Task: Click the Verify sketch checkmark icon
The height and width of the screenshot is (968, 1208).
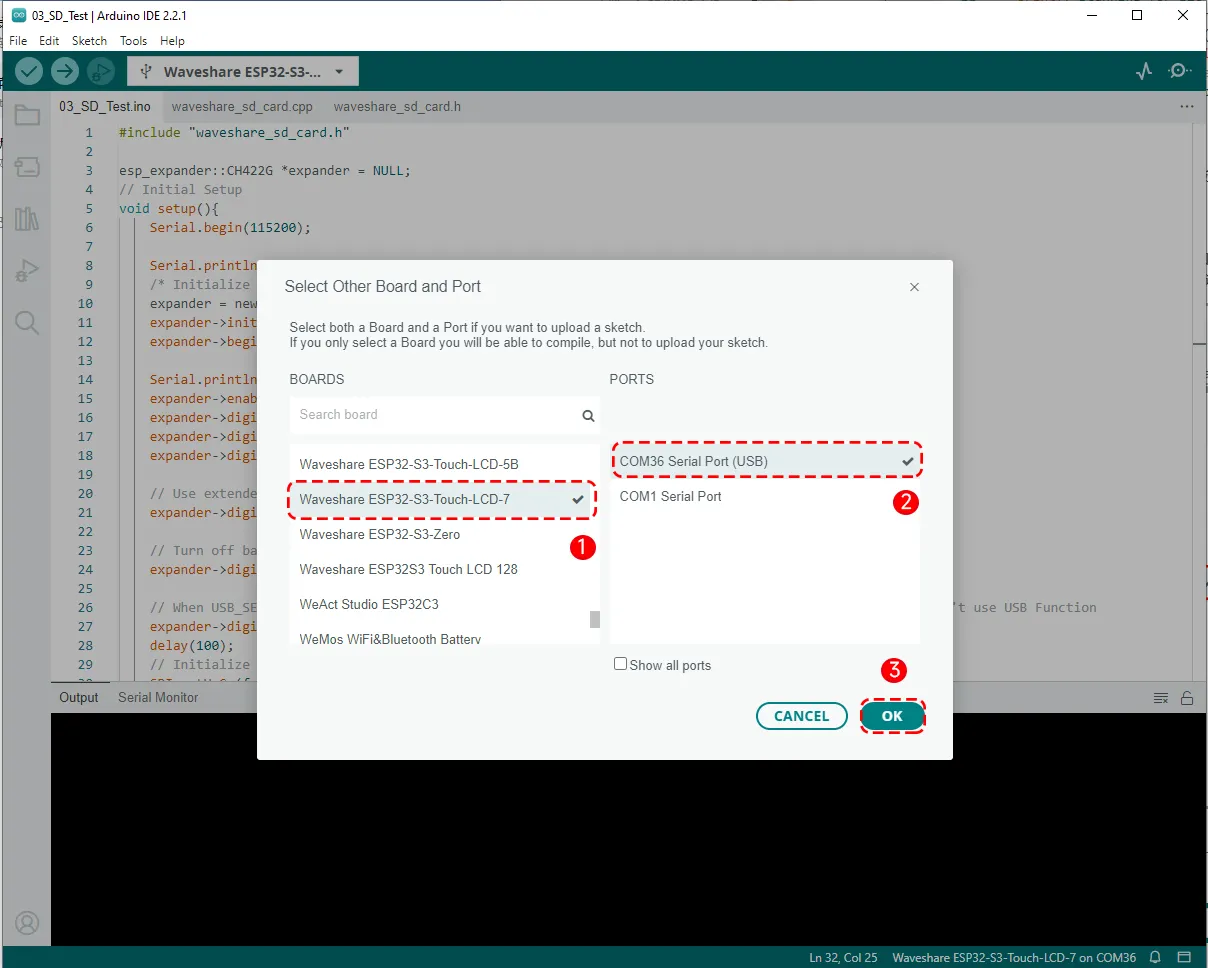Action: pos(29,71)
